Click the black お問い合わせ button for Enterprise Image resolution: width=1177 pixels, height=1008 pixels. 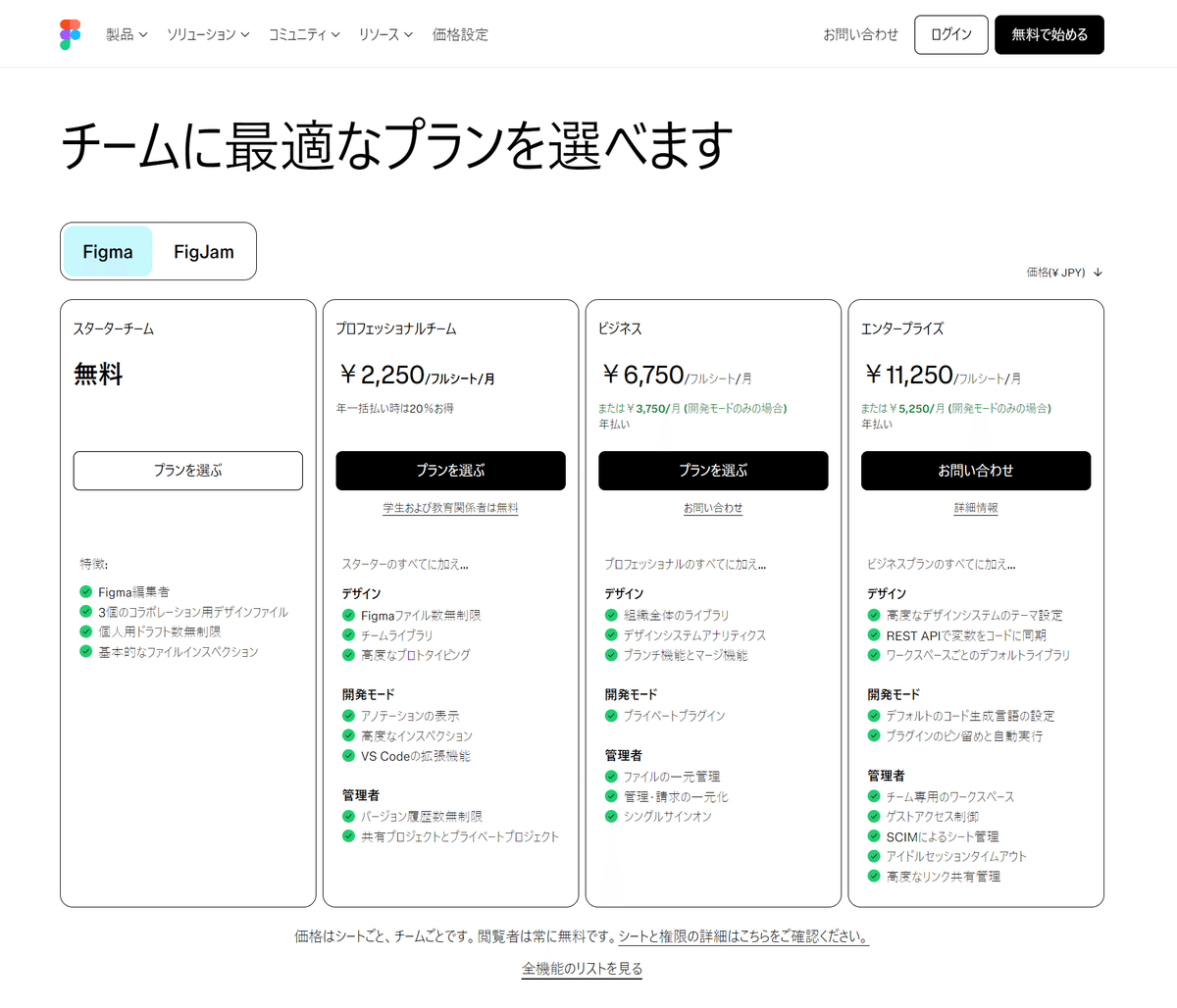976,471
